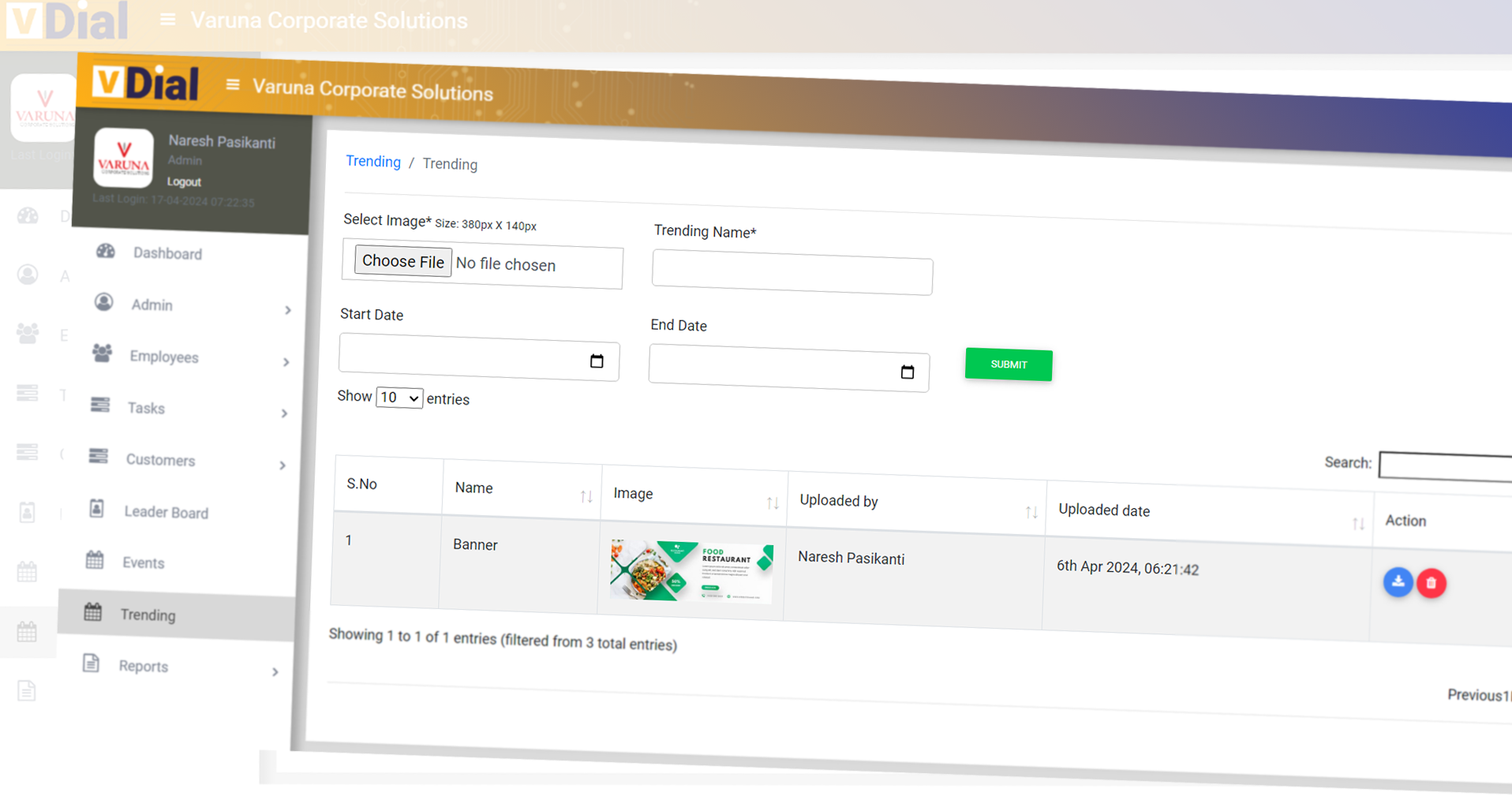Sort by the Uploaded by column arrows

(x=1031, y=512)
